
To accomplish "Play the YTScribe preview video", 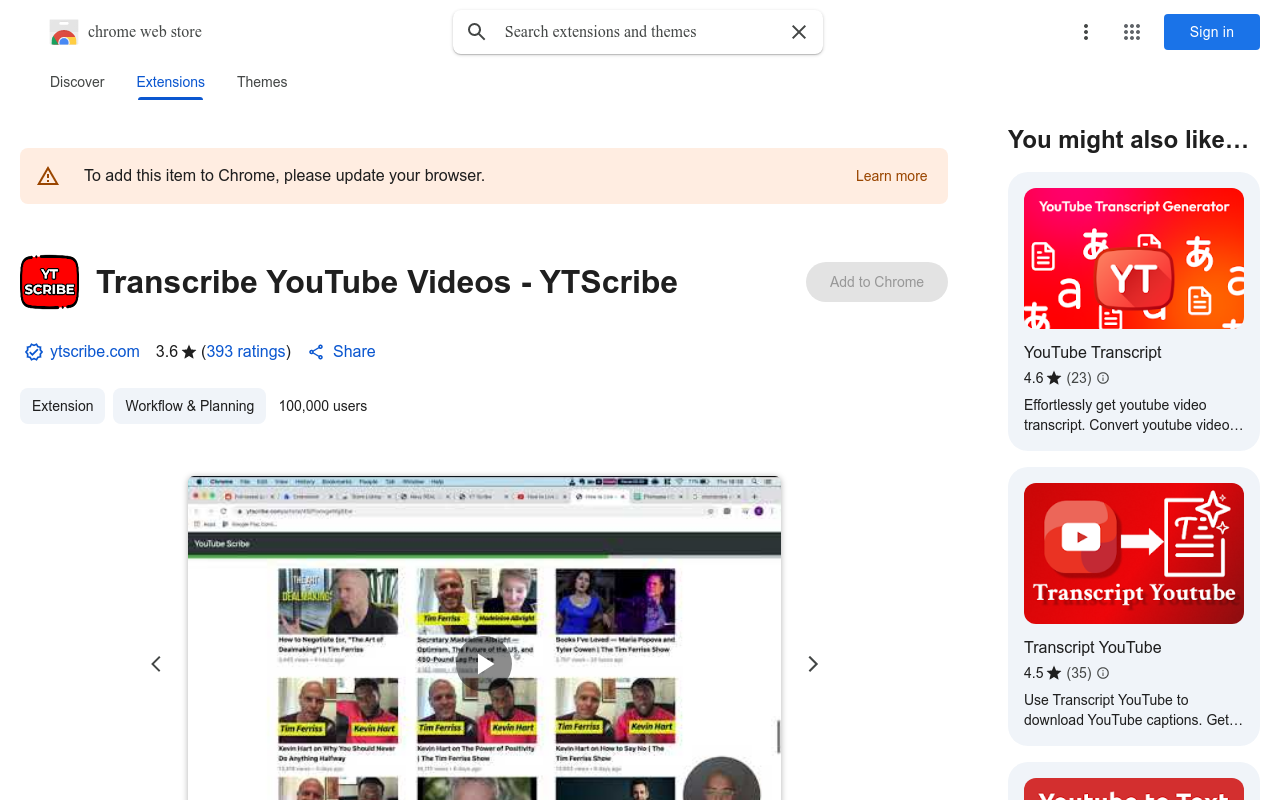I will 484,664.
